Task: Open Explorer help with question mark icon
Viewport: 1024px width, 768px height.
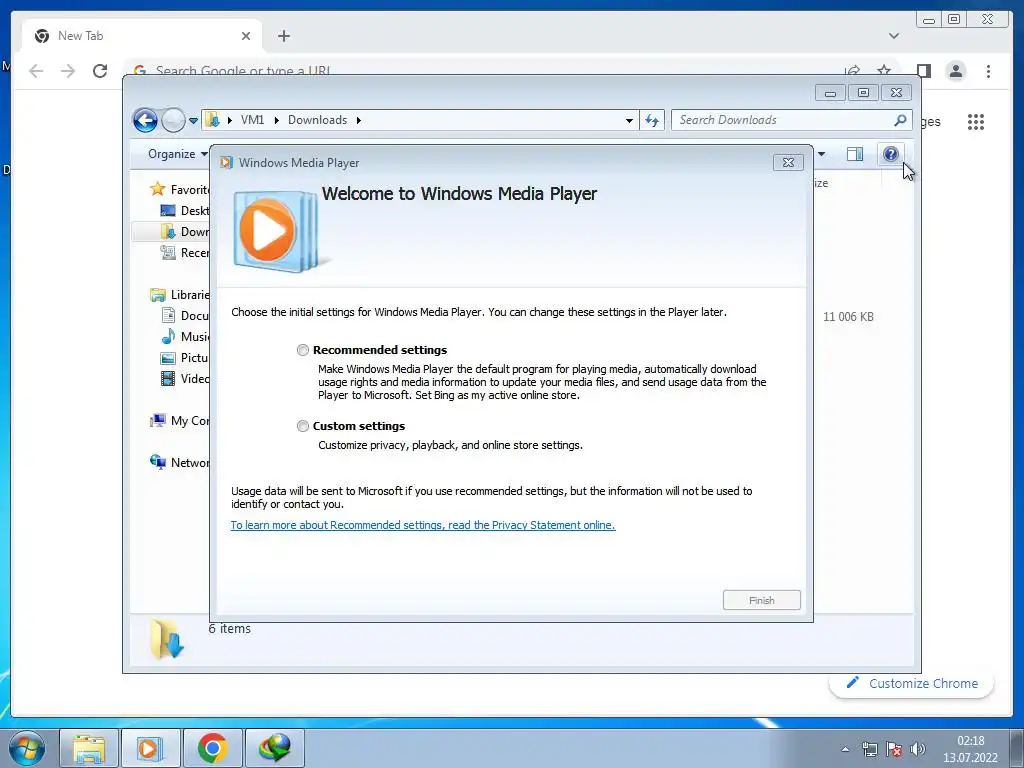Action: coord(891,154)
